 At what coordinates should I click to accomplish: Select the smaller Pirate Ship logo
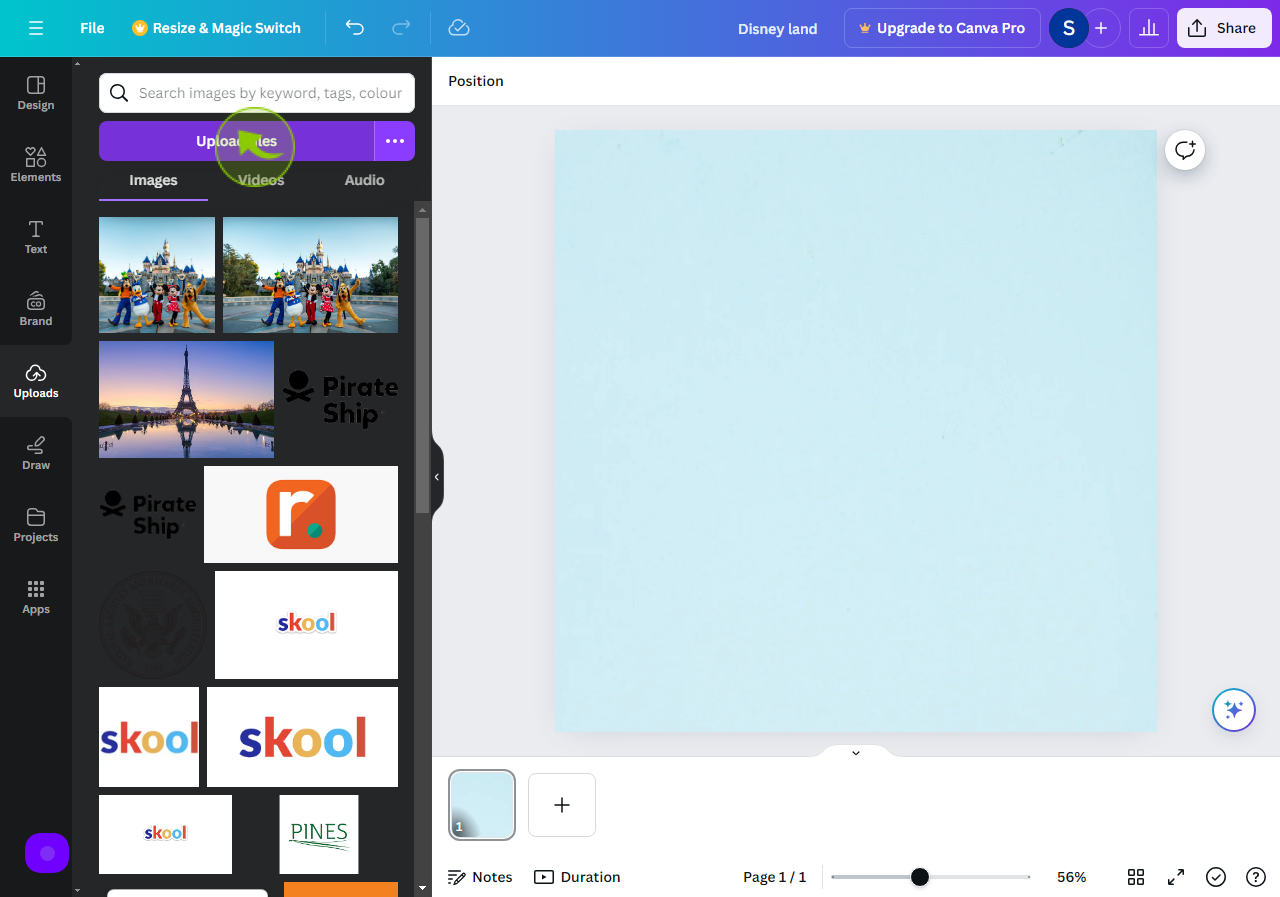[x=147, y=514]
